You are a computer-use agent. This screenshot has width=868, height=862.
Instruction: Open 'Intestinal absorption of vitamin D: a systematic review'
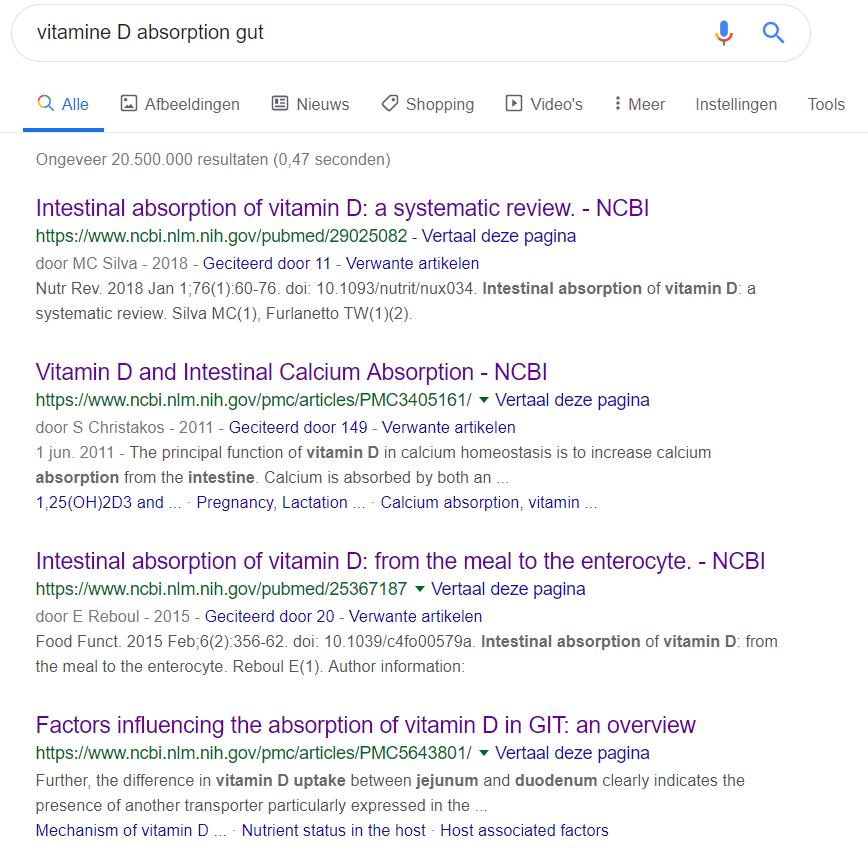[x=342, y=208]
